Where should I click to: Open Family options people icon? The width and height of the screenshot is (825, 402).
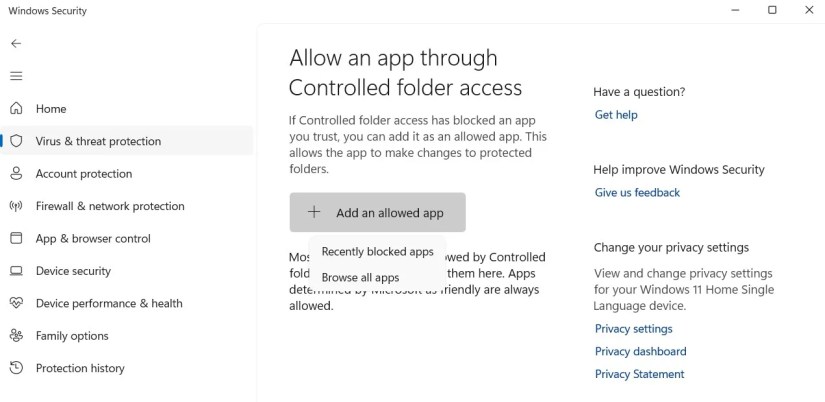coord(16,336)
